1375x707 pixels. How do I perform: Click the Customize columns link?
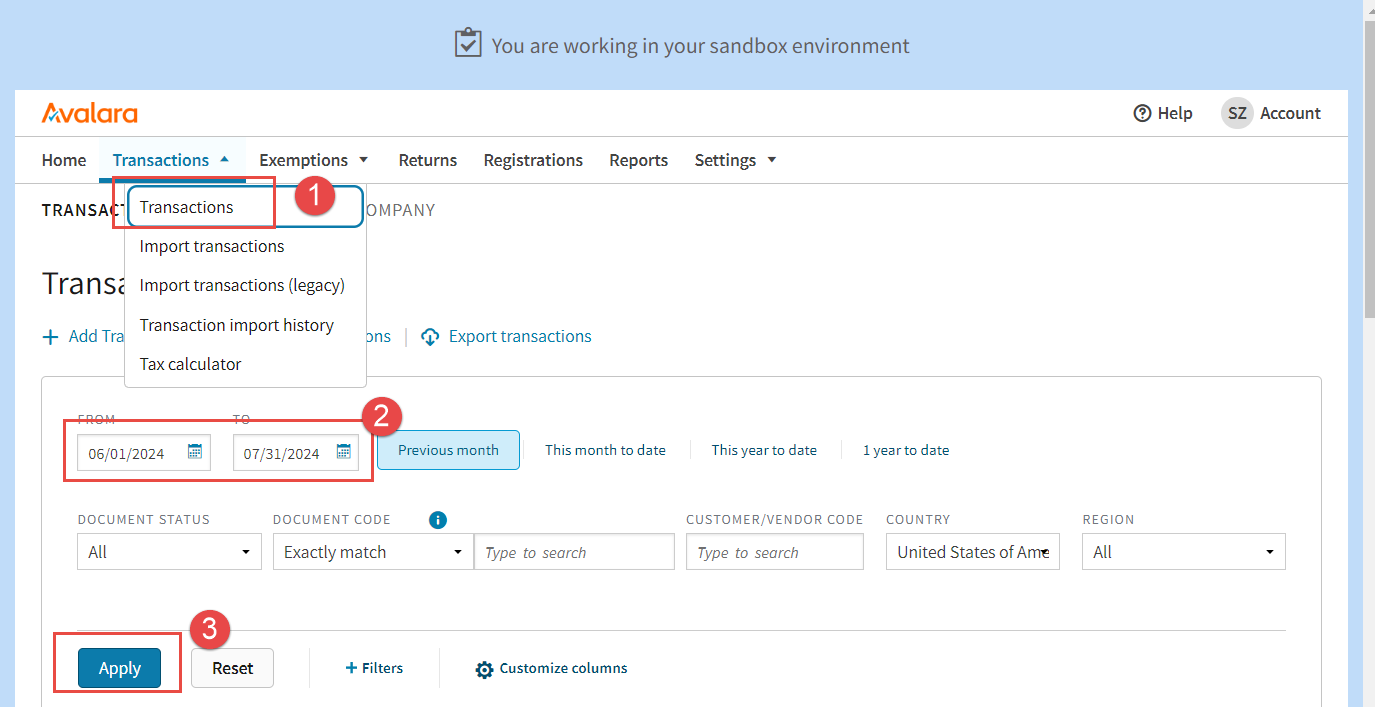coord(563,668)
